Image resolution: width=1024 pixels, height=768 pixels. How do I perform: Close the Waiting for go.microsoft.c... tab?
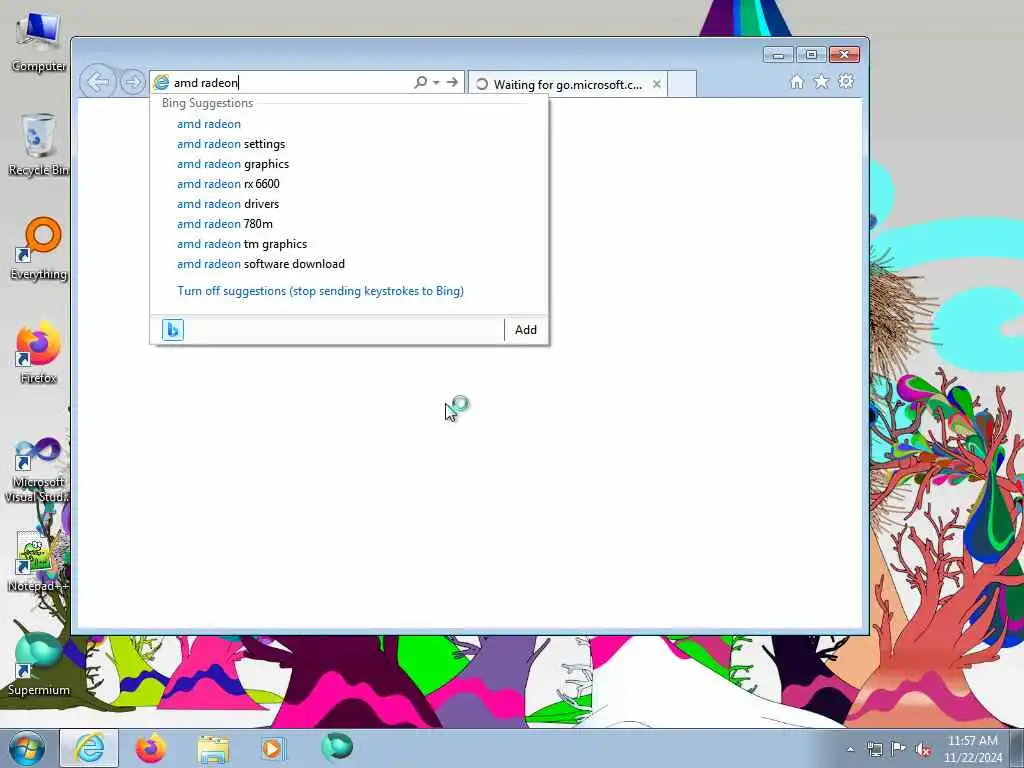coord(657,84)
